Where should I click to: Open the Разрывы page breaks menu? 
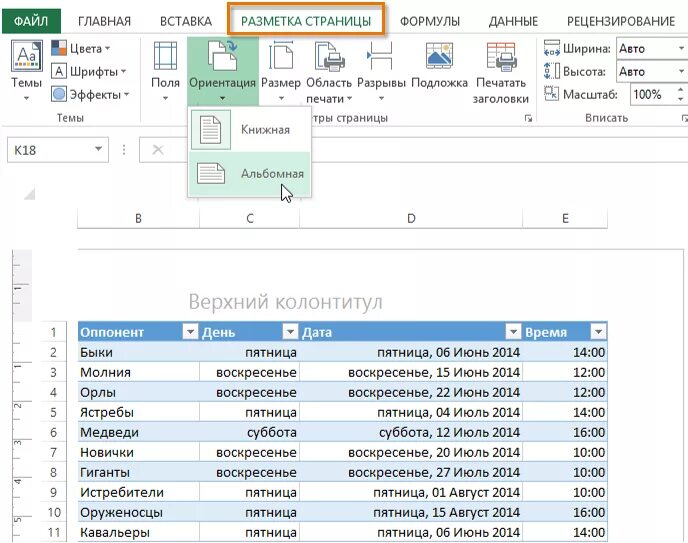coord(381,71)
